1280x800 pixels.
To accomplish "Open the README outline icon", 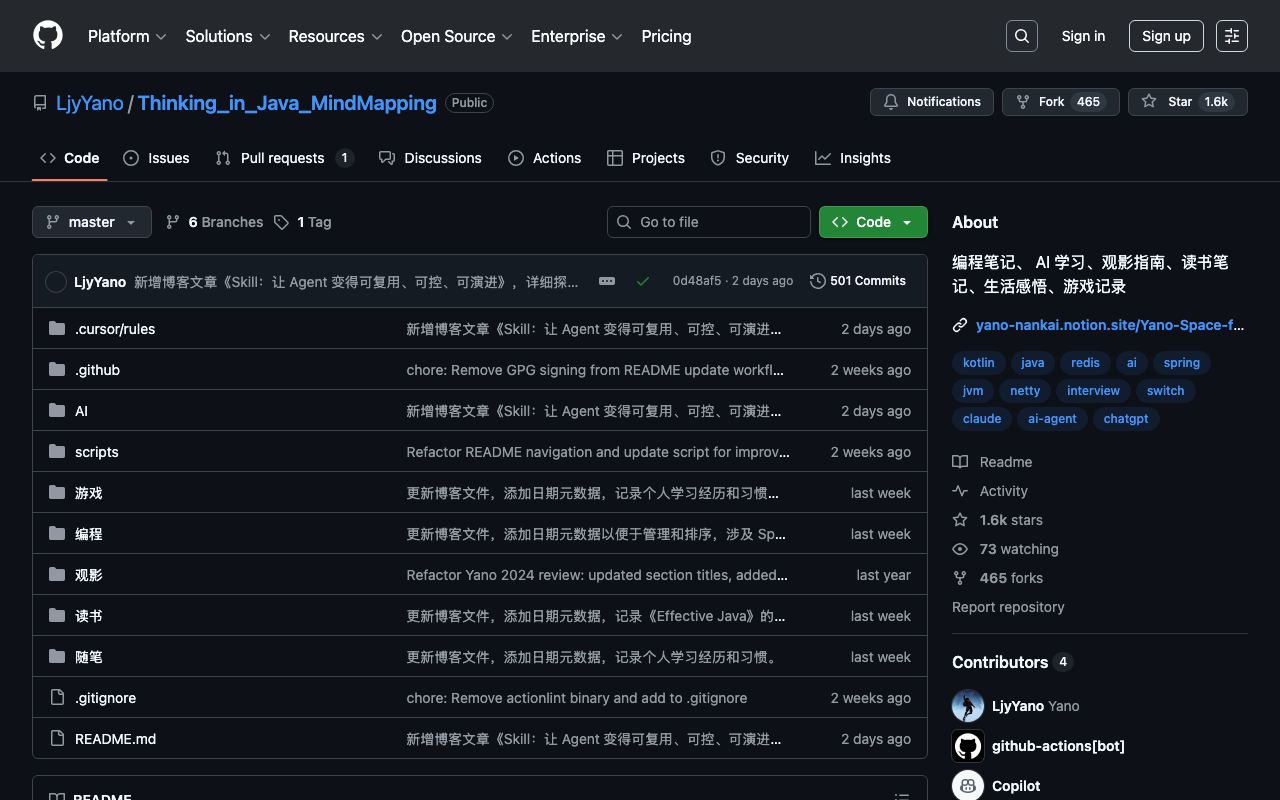I will (901, 796).
